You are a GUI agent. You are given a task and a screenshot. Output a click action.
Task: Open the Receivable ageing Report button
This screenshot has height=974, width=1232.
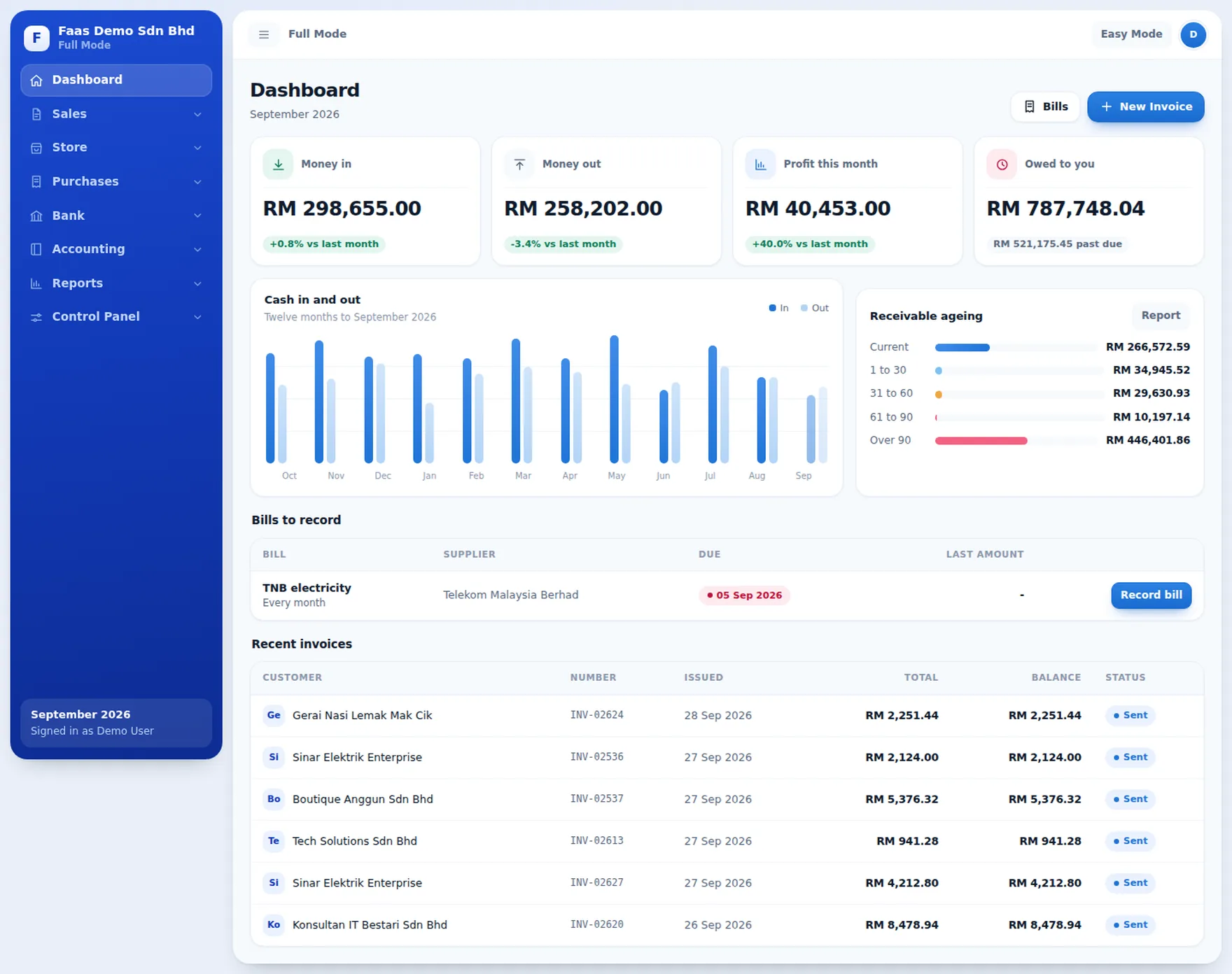click(1161, 316)
